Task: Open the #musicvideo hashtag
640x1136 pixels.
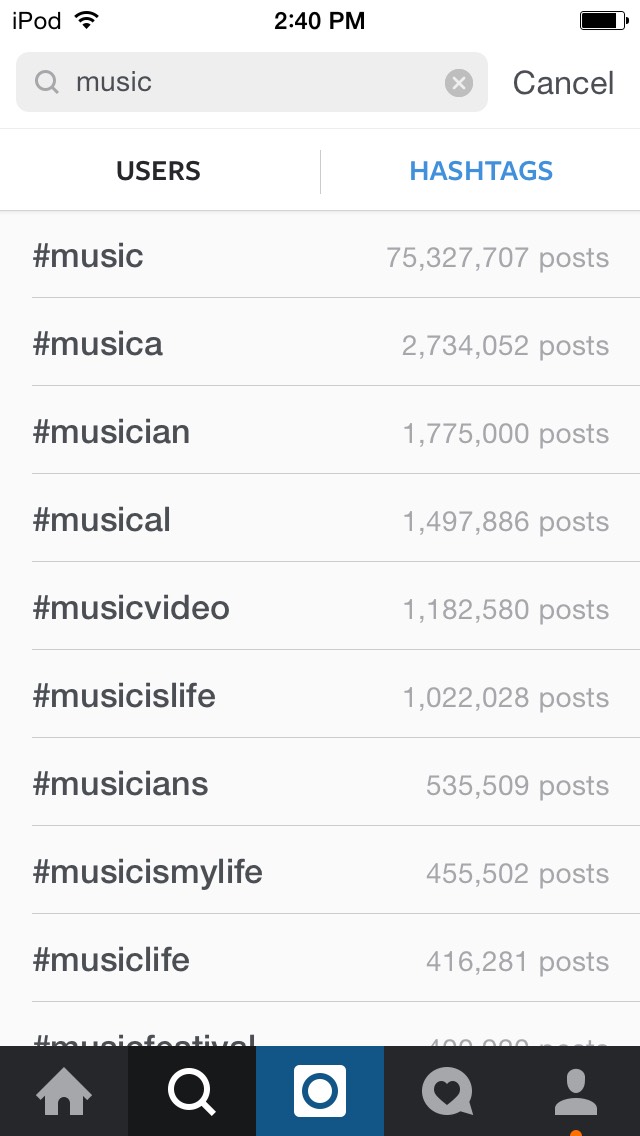Action: tap(320, 608)
